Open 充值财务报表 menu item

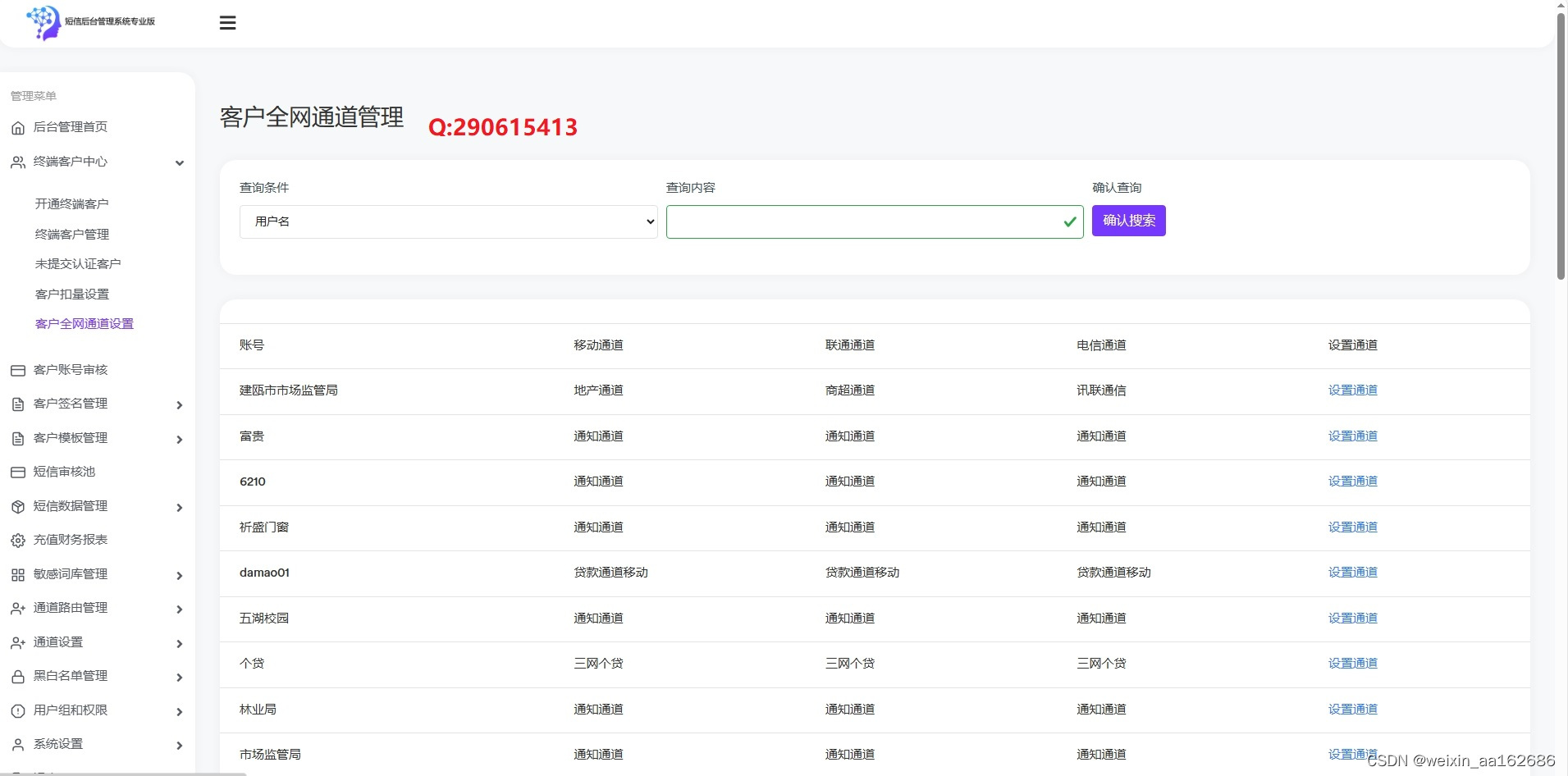click(71, 540)
